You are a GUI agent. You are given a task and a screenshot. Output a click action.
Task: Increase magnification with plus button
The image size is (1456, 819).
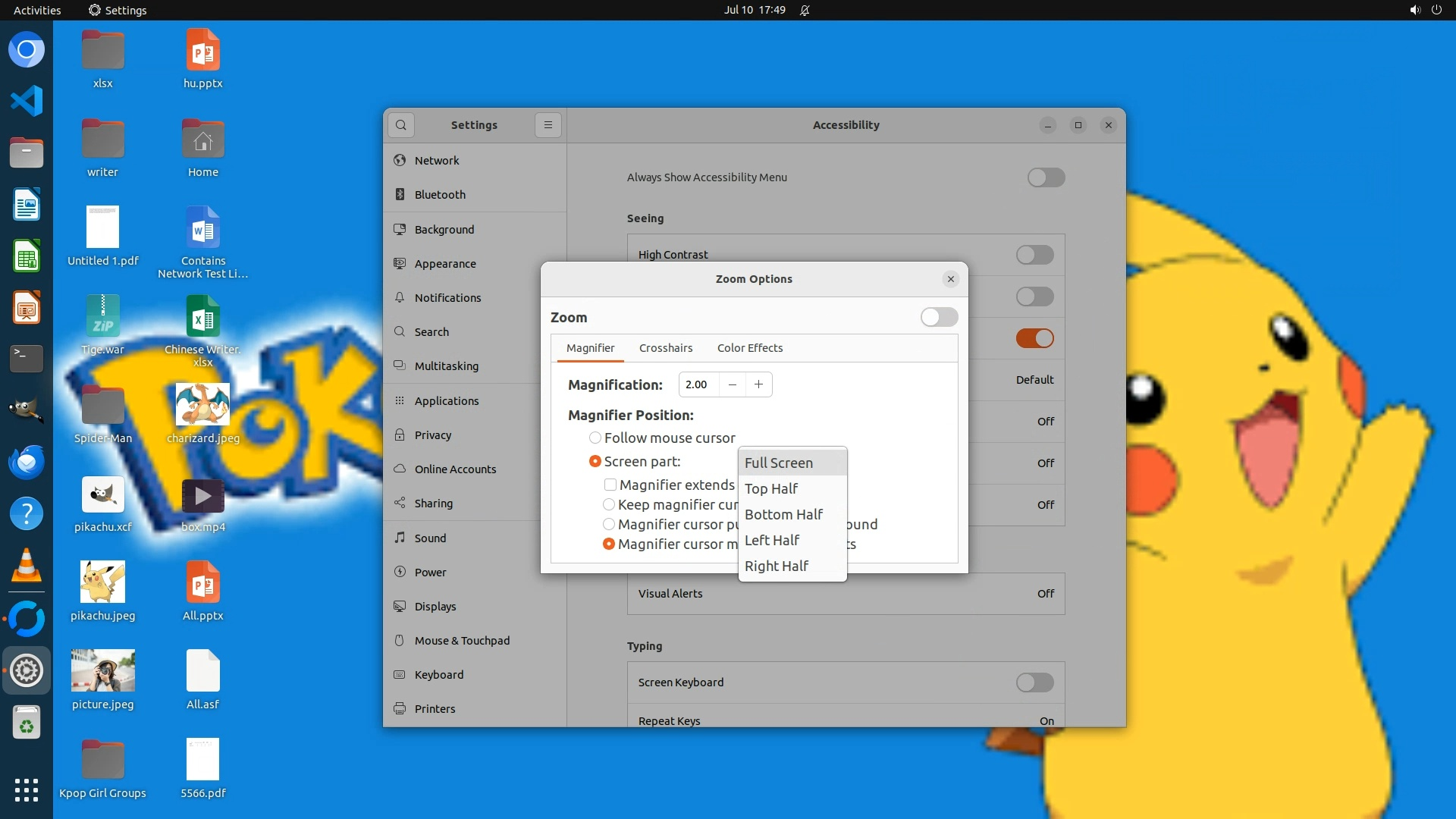(x=758, y=384)
